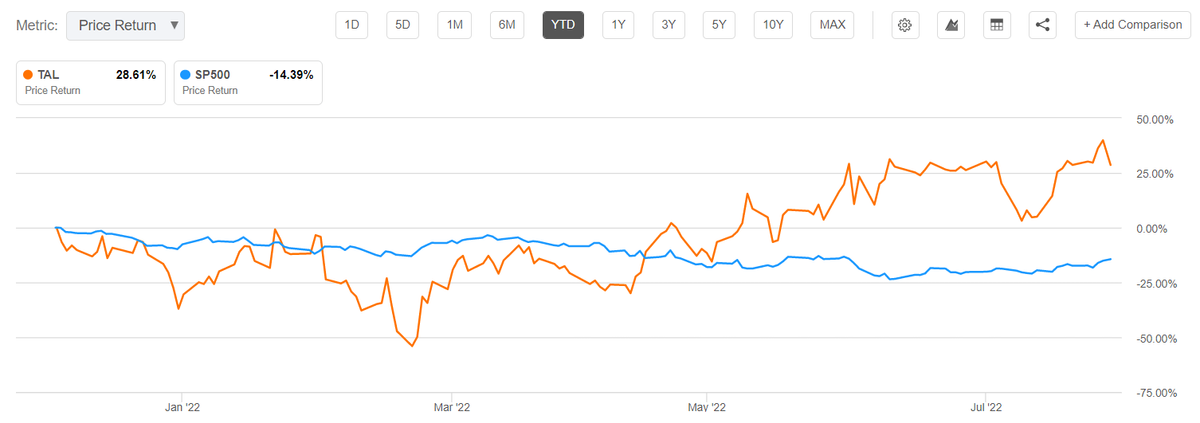Select the 5Y time range
The height and width of the screenshot is (423, 1200).
(718, 25)
